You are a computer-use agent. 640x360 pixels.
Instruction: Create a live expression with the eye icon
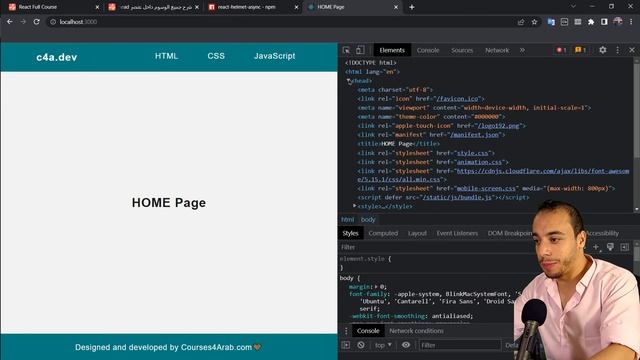coord(406,345)
